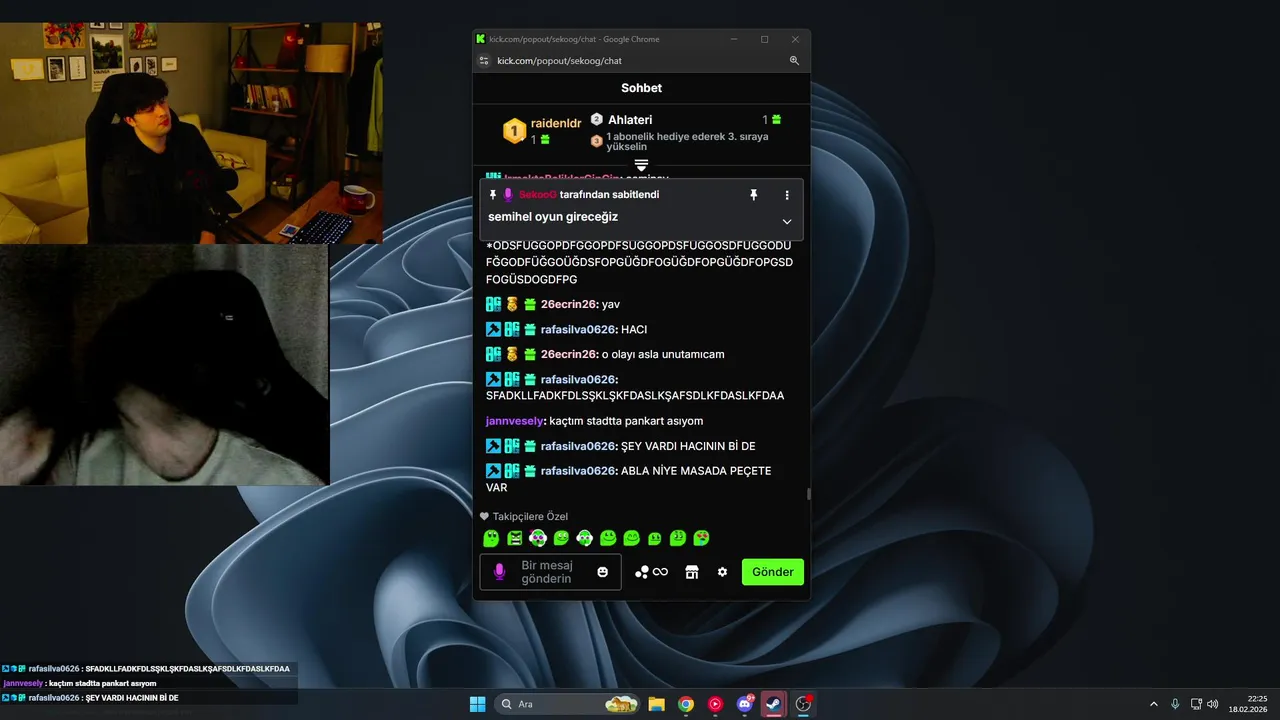1280x720 pixels.
Task: Open the Kick shop storefront icon
Action: (x=691, y=572)
